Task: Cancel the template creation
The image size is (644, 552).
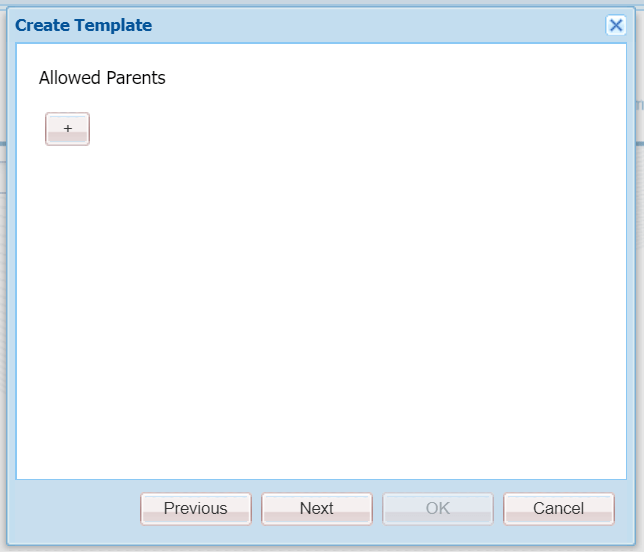Action: click(x=558, y=509)
